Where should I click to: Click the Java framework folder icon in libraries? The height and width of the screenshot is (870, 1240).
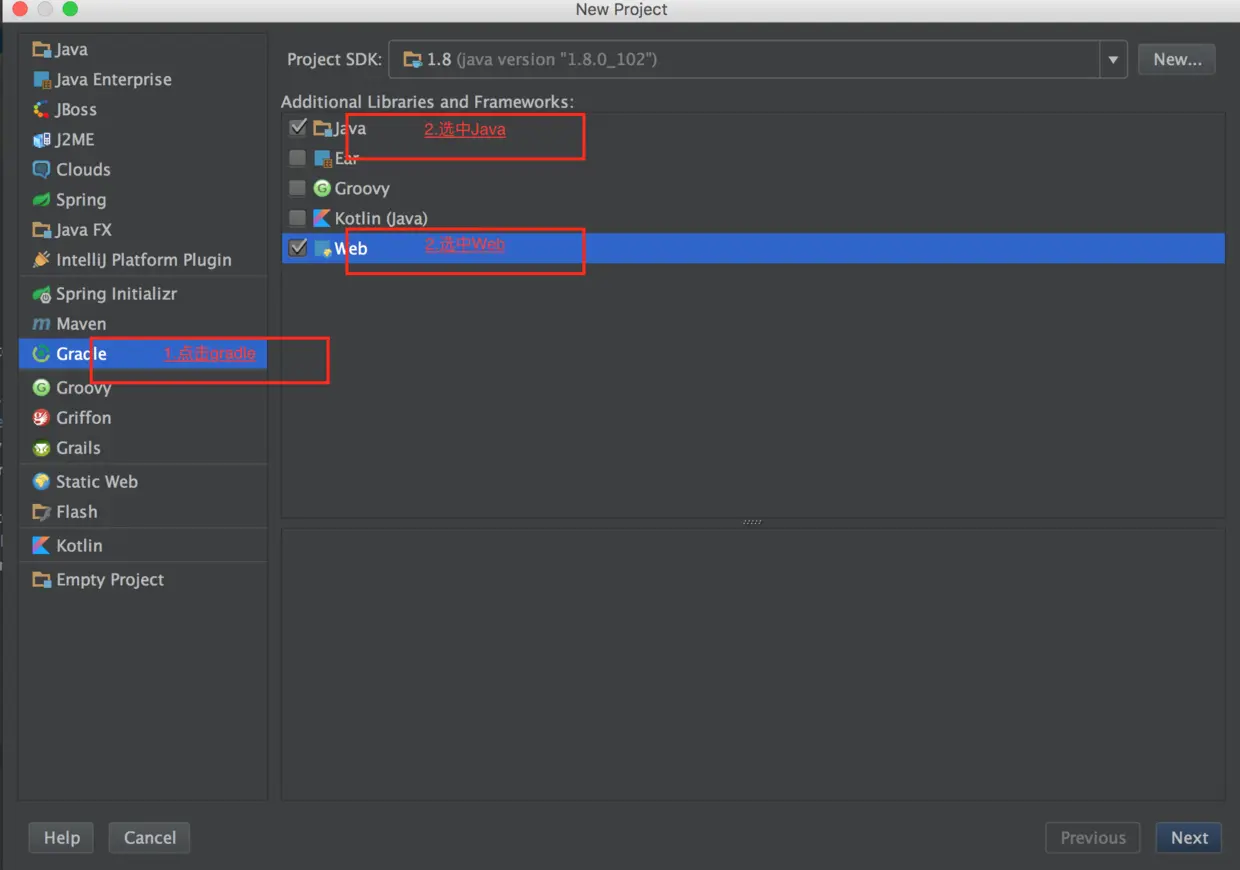(x=322, y=128)
